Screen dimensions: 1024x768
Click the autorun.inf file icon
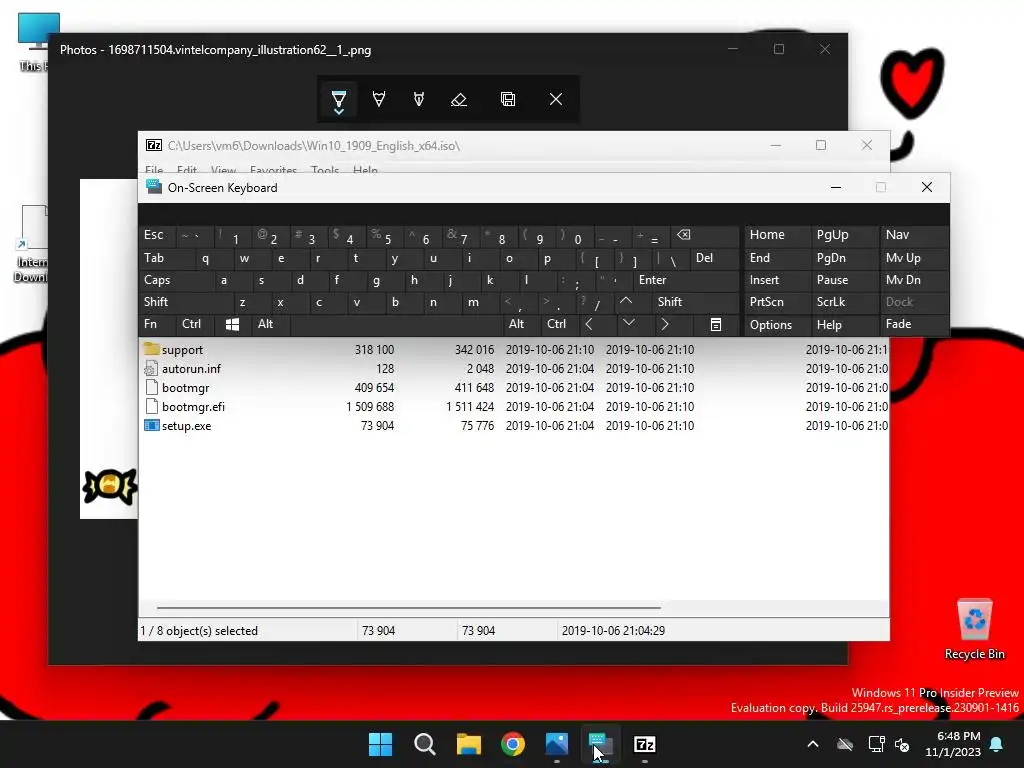click(152, 368)
